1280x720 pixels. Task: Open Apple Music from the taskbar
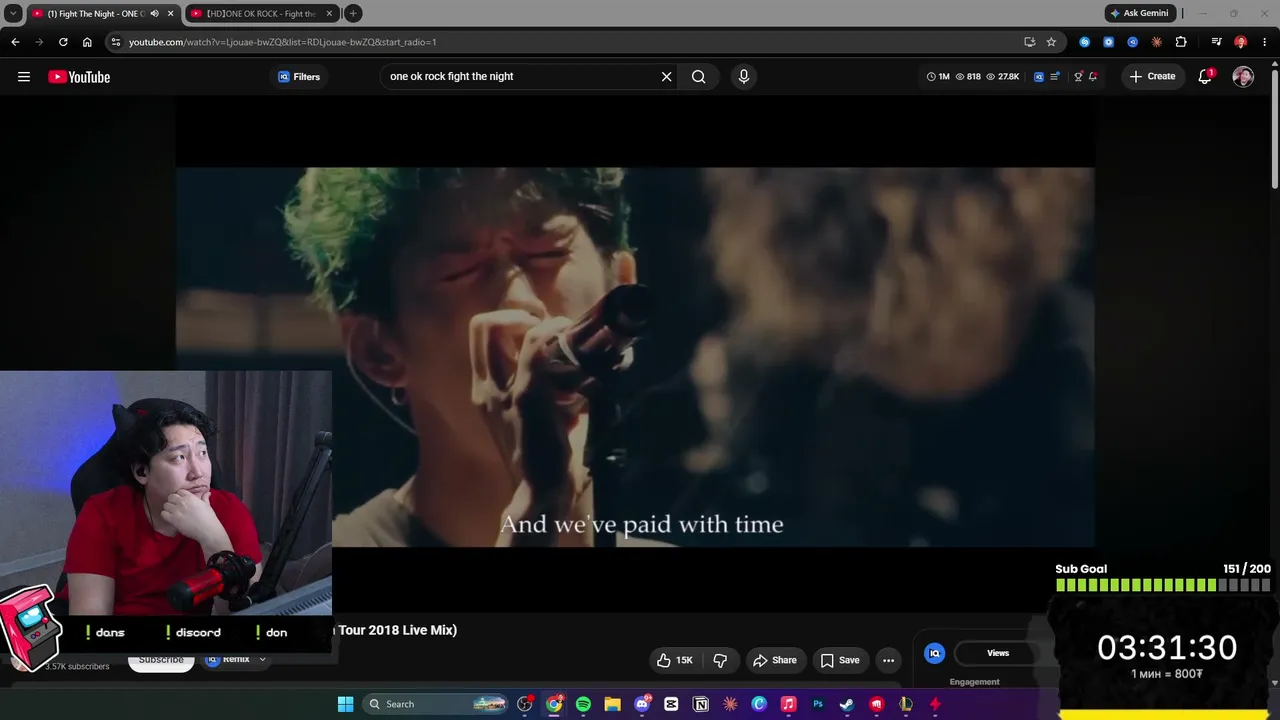[x=788, y=704]
